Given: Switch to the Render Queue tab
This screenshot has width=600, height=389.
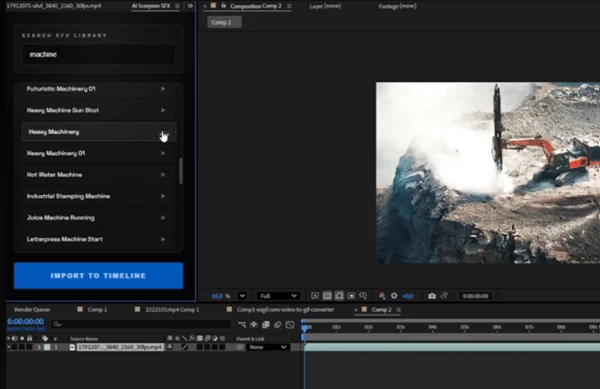Looking at the screenshot, I should 32,309.
